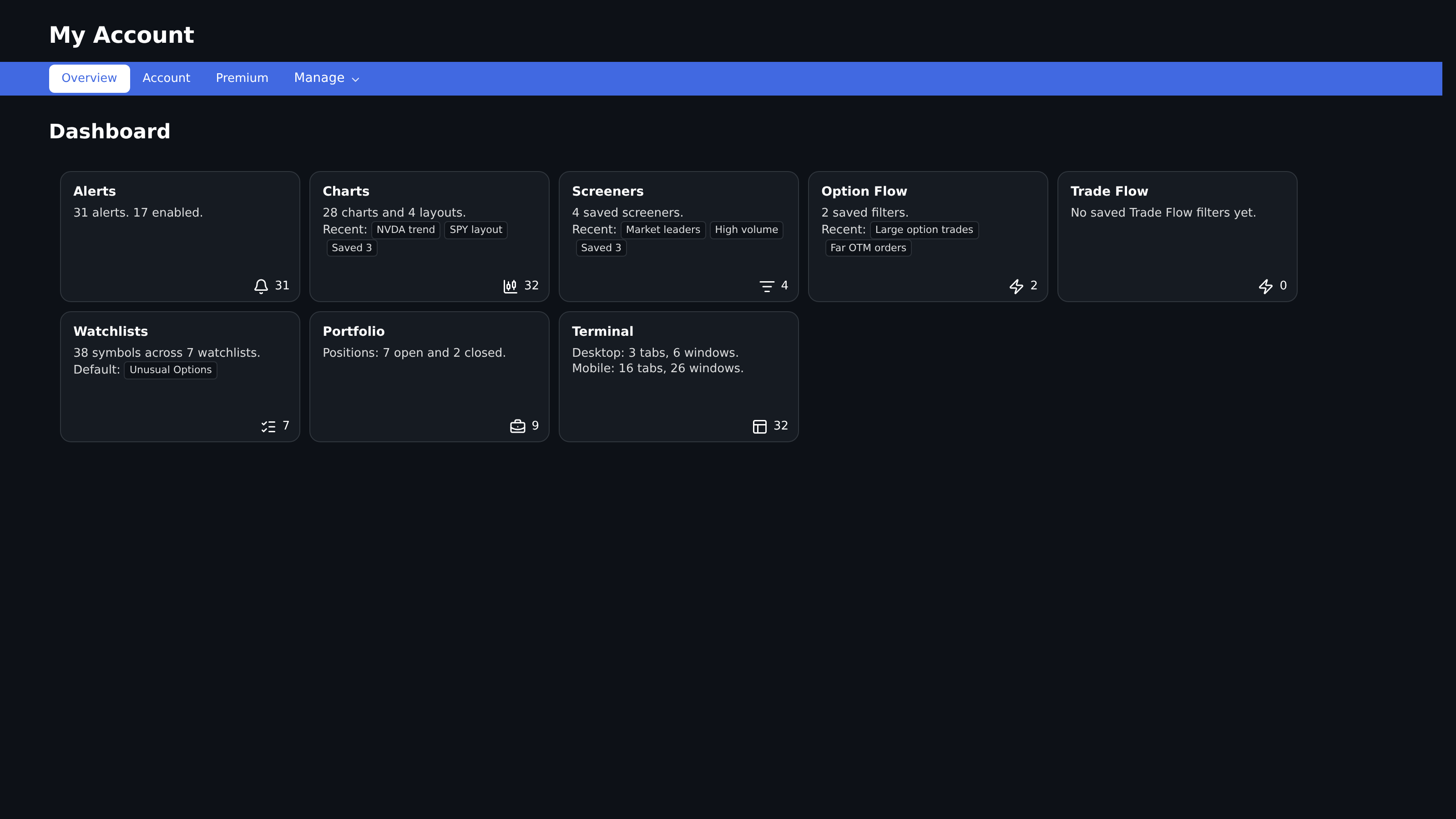Click '31 alerts. 17 enabled.' text
Viewport: 1456px width, 819px height.
pos(138,212)
